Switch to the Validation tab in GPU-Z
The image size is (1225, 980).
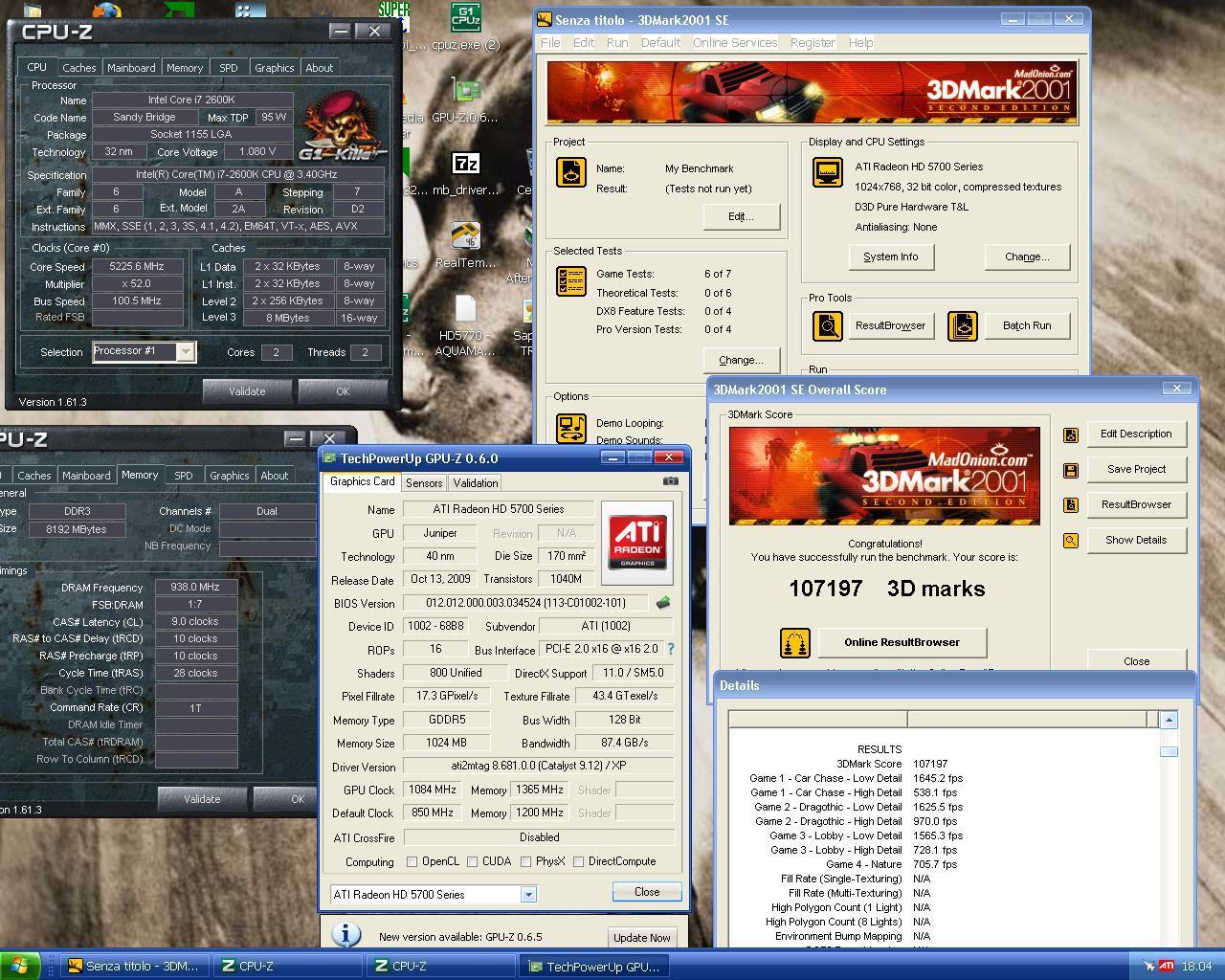click(476, 483)
